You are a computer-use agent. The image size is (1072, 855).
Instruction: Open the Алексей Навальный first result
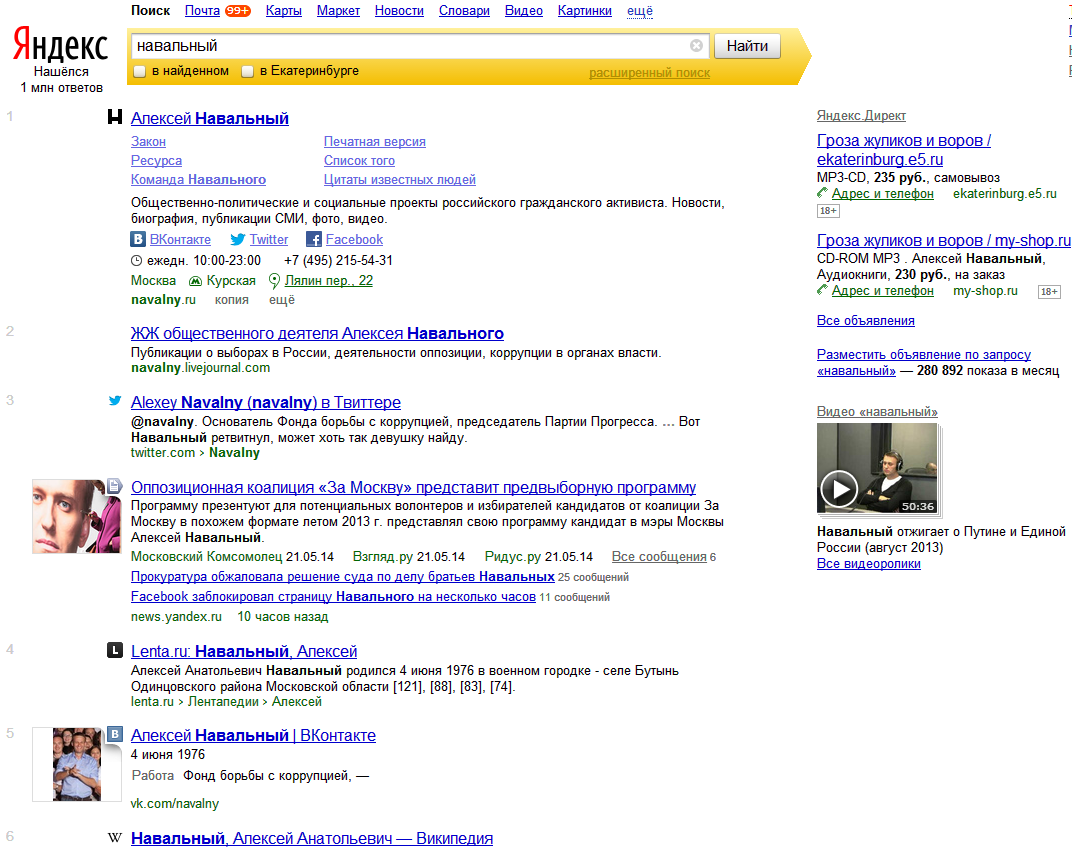(210, 118)
